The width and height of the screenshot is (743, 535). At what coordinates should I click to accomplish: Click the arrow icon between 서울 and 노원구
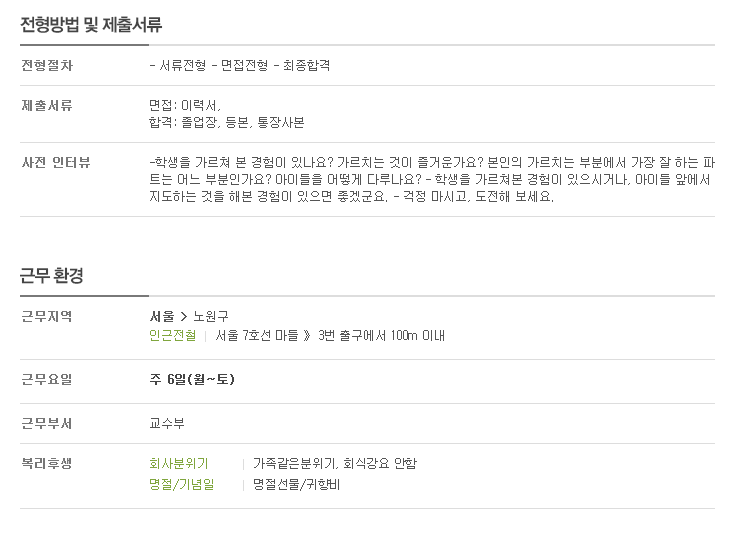tap(184, 317)
